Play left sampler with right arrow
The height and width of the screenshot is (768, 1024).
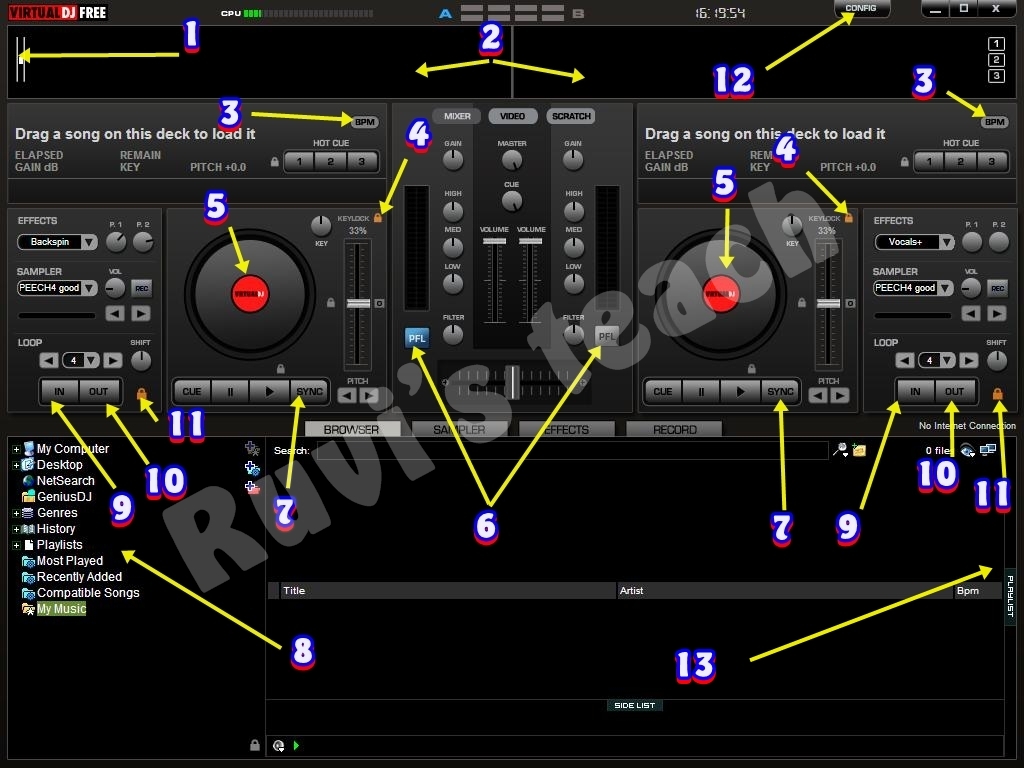click(x=141, y=313)
